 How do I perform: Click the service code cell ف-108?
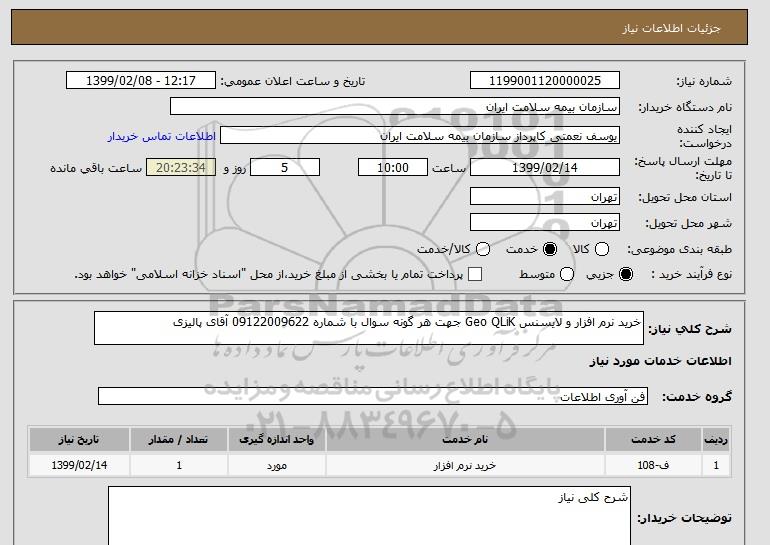[653, 465]
